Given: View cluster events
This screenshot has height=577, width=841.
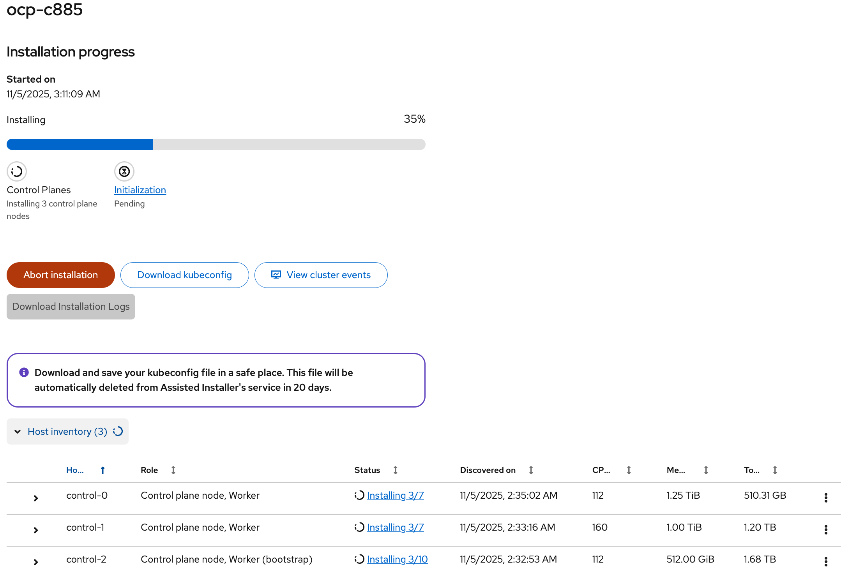Looking at the screenshot, I should (321, 275).
